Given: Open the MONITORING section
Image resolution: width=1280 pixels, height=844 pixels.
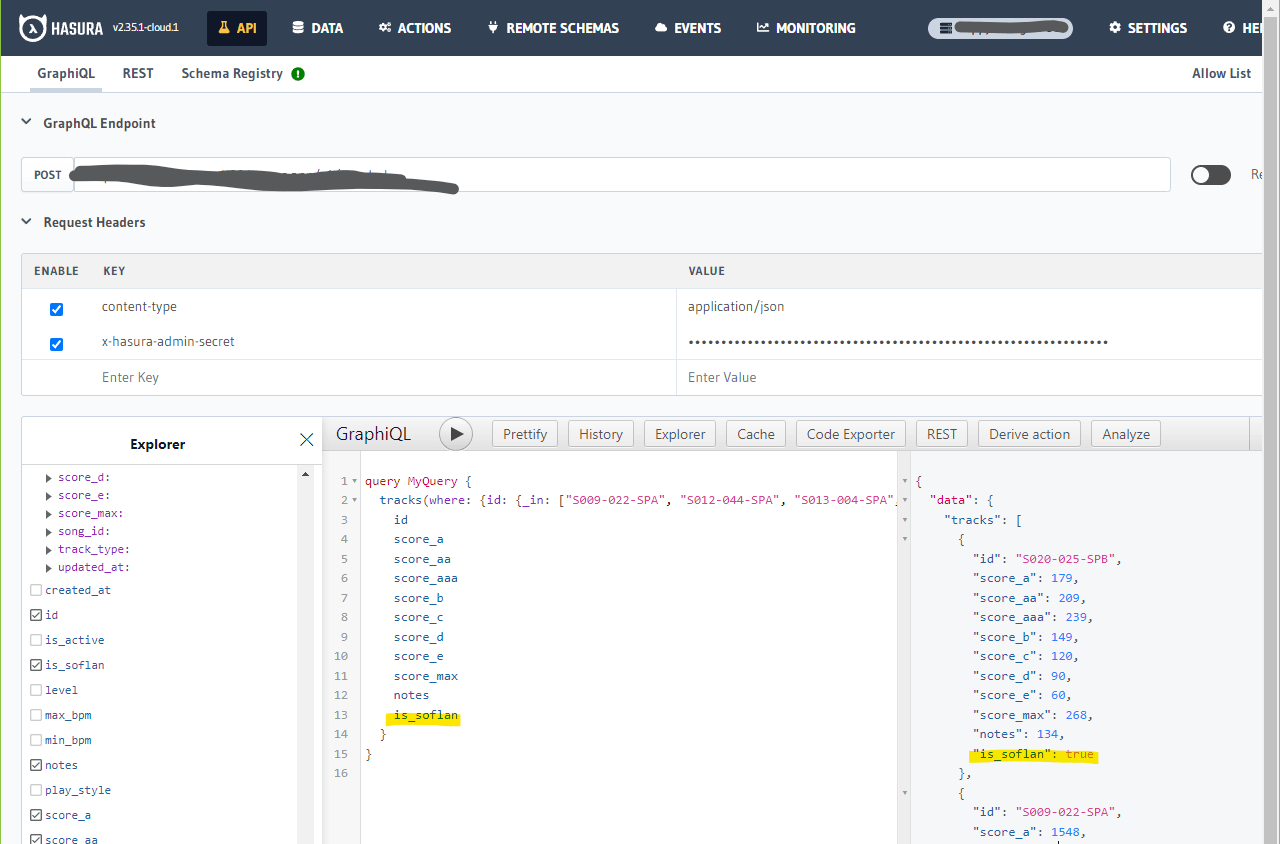Looking at the screenshot, I should (x=806, y=28).
